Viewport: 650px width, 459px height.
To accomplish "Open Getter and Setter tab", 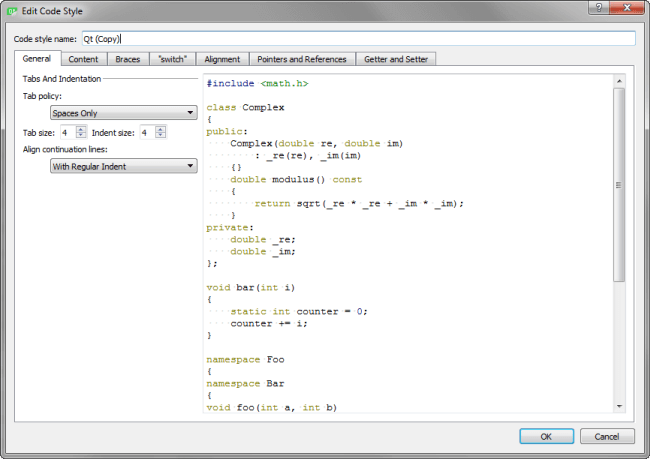I will pos(396,59).
